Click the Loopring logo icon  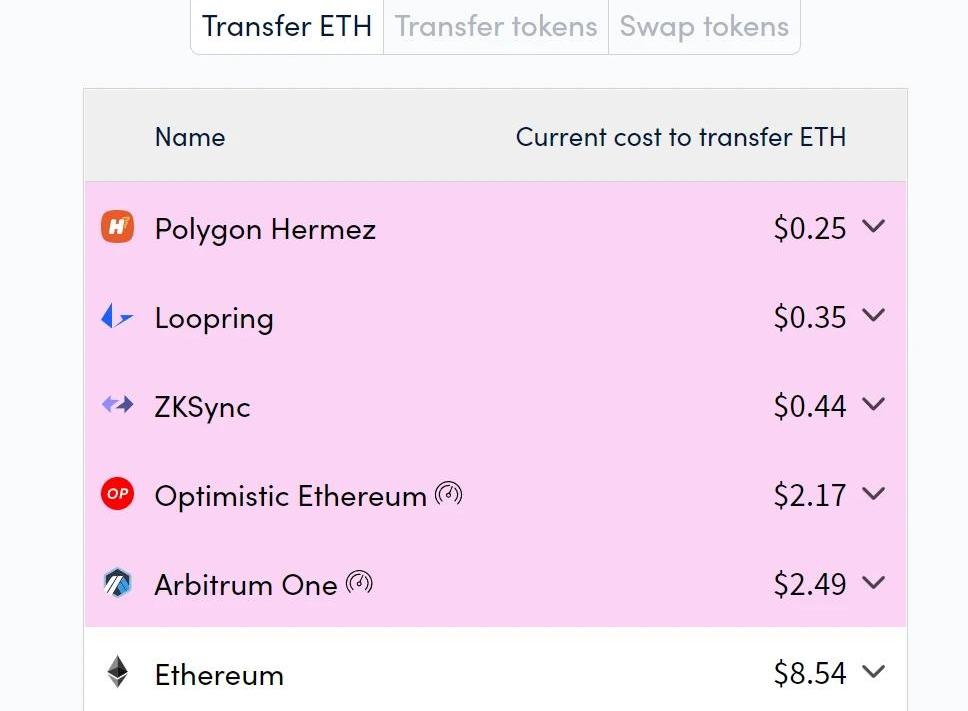pyautogui.click(x=117, y=317)
